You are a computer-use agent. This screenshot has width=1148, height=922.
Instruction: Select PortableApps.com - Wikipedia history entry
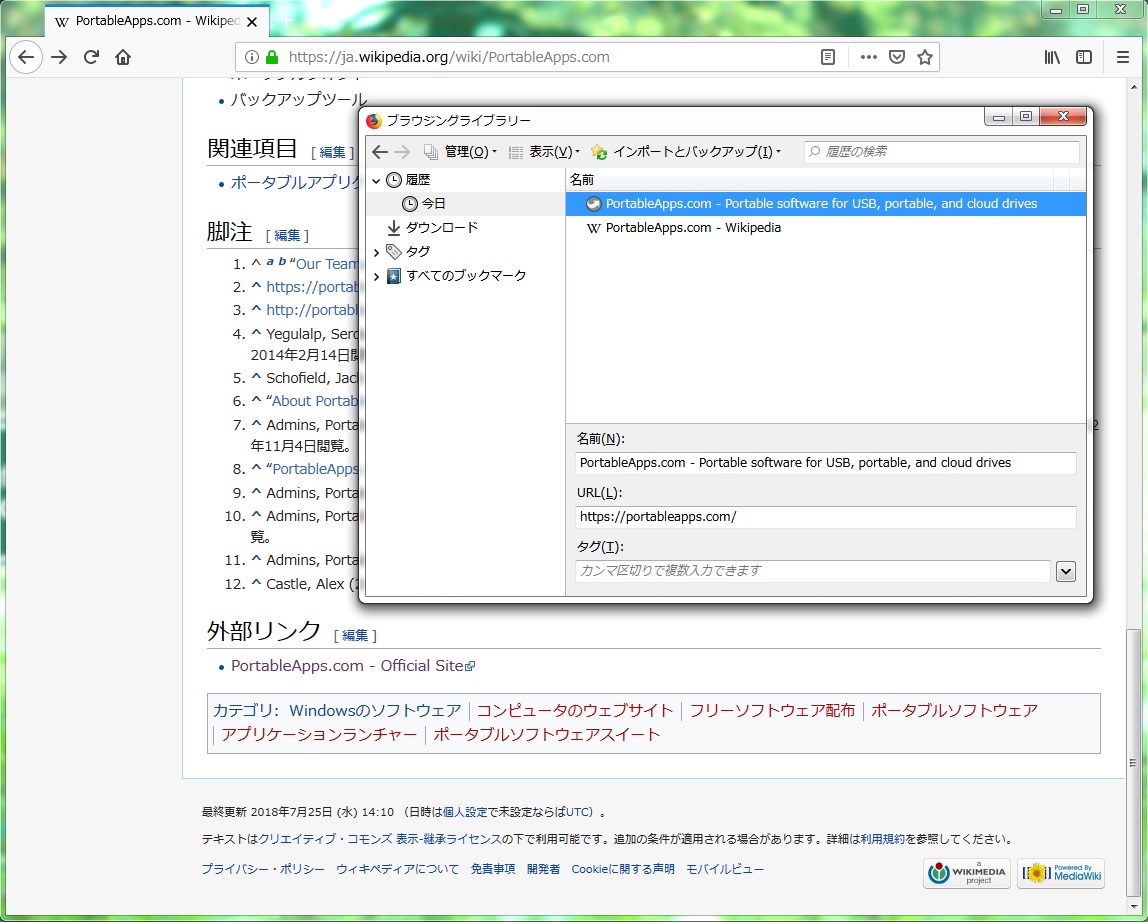tap(692, 228)
